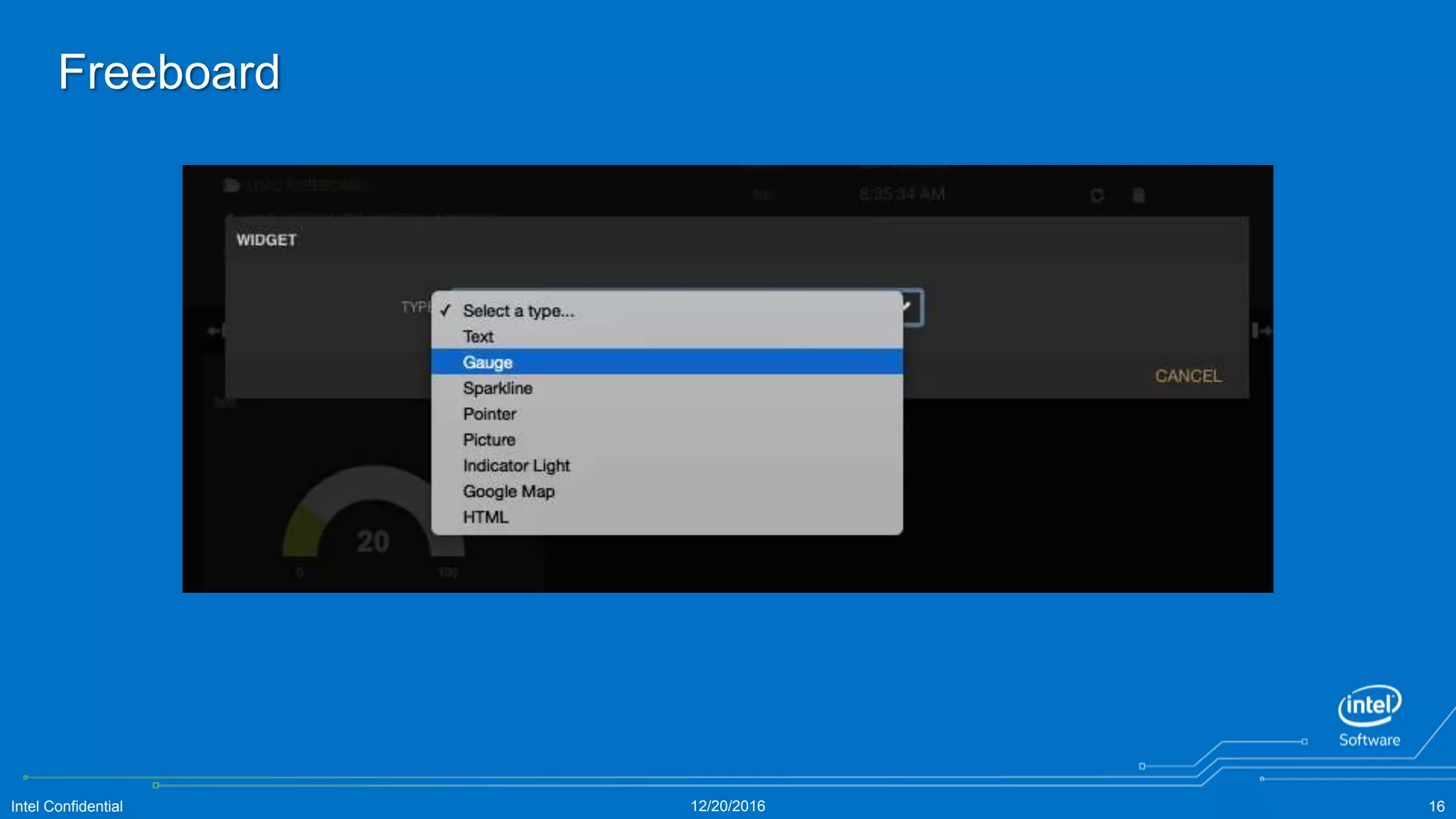Image resolution: width=1456 pixels, height=819 pixels.
Task: Click the Freeboard slide title
Action: (x=169, y=72)
